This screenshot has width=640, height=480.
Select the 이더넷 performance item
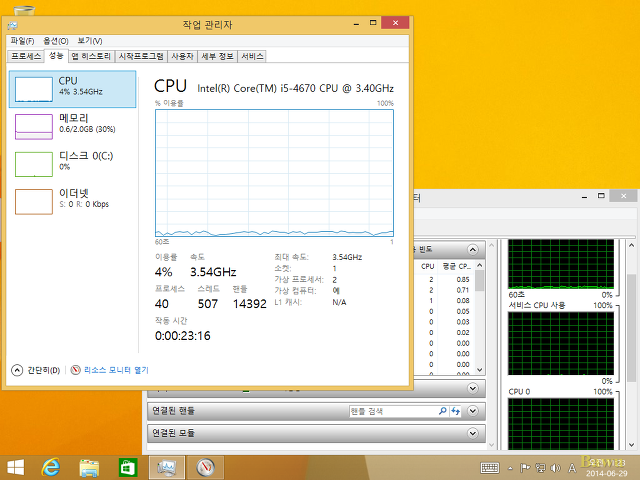click(73, 201)
